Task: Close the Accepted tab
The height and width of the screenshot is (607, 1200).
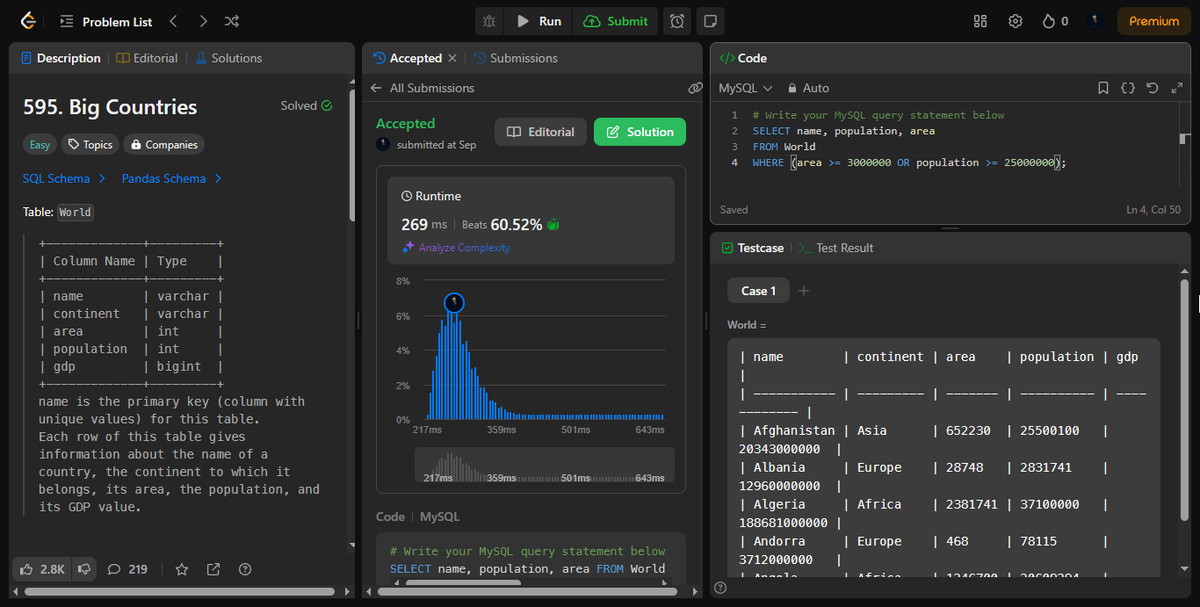Action: point(452,58)
